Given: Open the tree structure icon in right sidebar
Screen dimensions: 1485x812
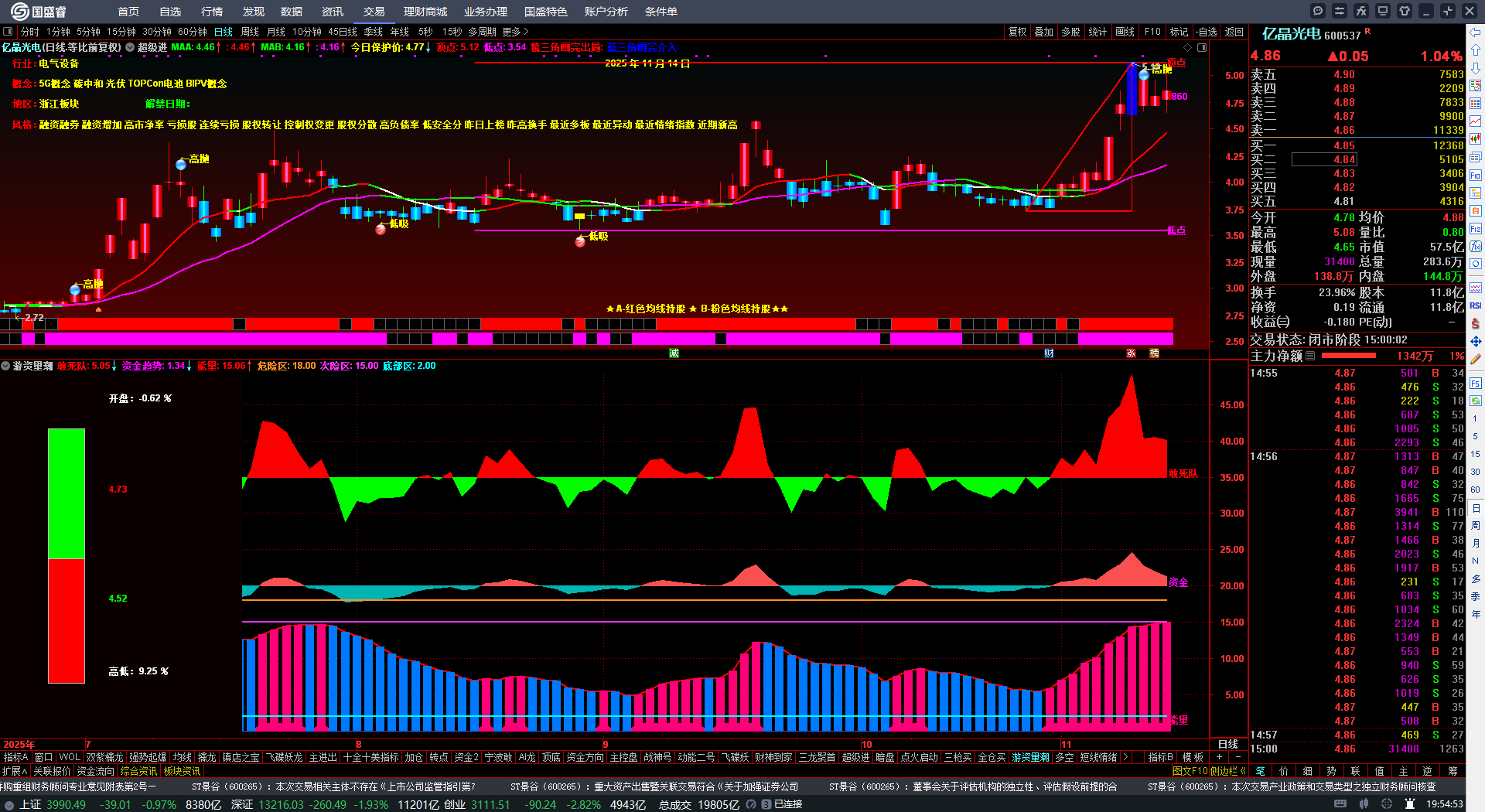Looking at the screenshot, I should pyautogui.click(x=1476, y=193).
